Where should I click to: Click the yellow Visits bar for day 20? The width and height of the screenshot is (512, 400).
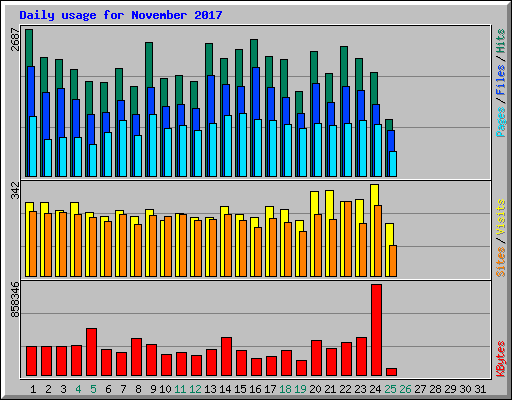pyautogui.click(x=314, y=203)
